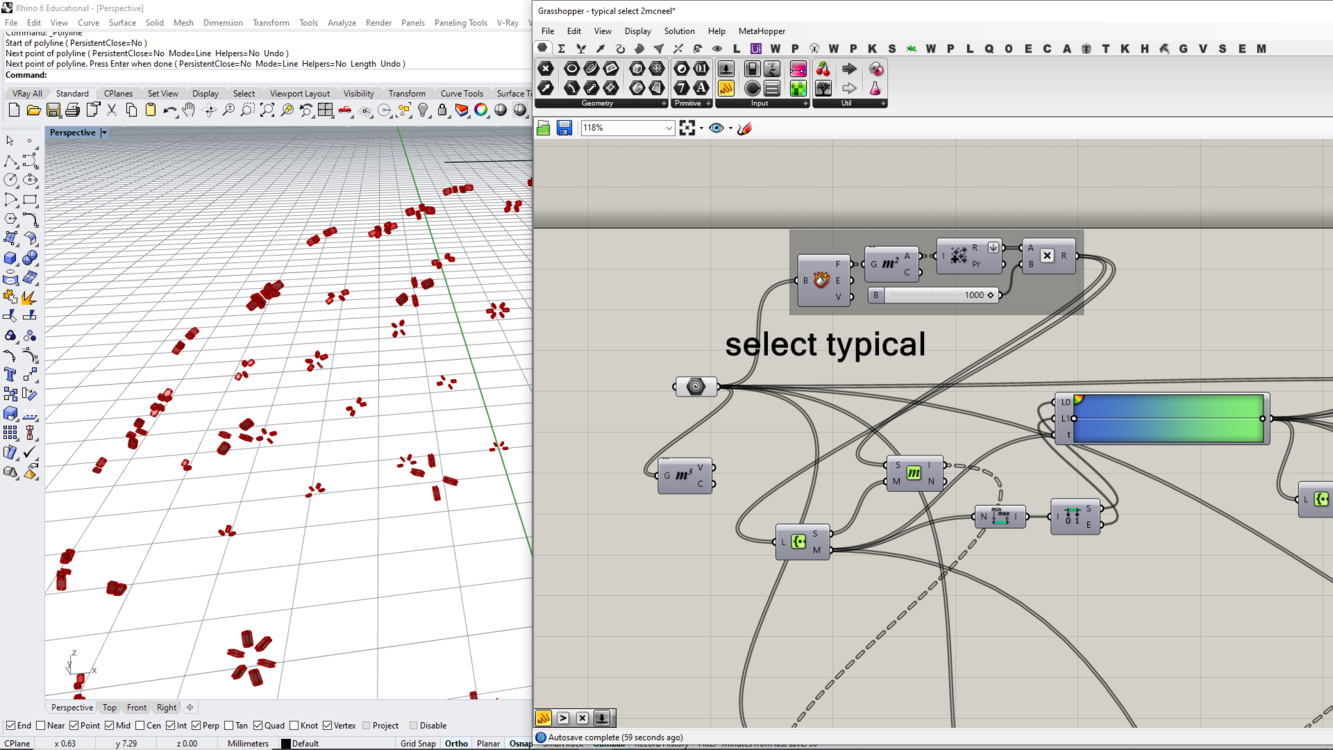This screenshot has width=1333, height=750.
Task: Enable the Near osnap checkbox
Action: tap(41, 726)
